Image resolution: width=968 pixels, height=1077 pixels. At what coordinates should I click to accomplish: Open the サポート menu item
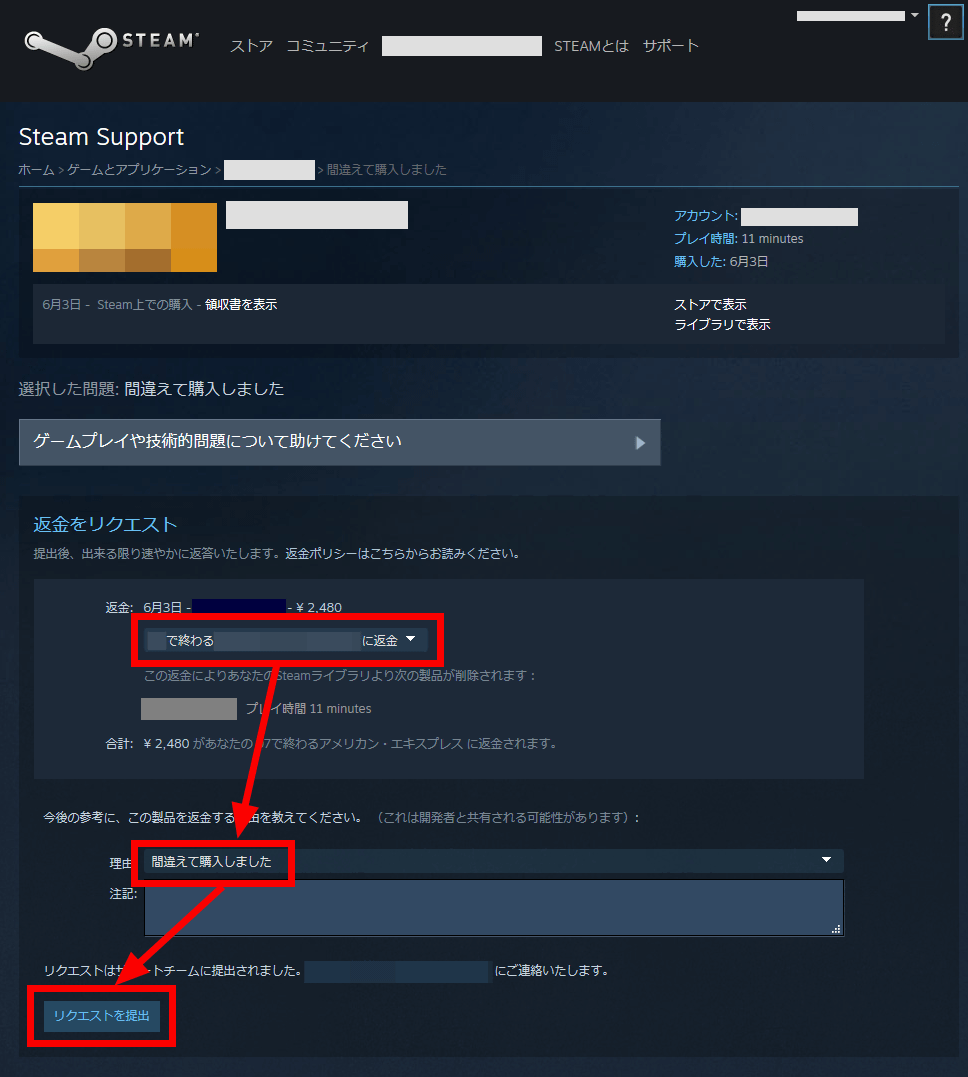coord(671,46)
